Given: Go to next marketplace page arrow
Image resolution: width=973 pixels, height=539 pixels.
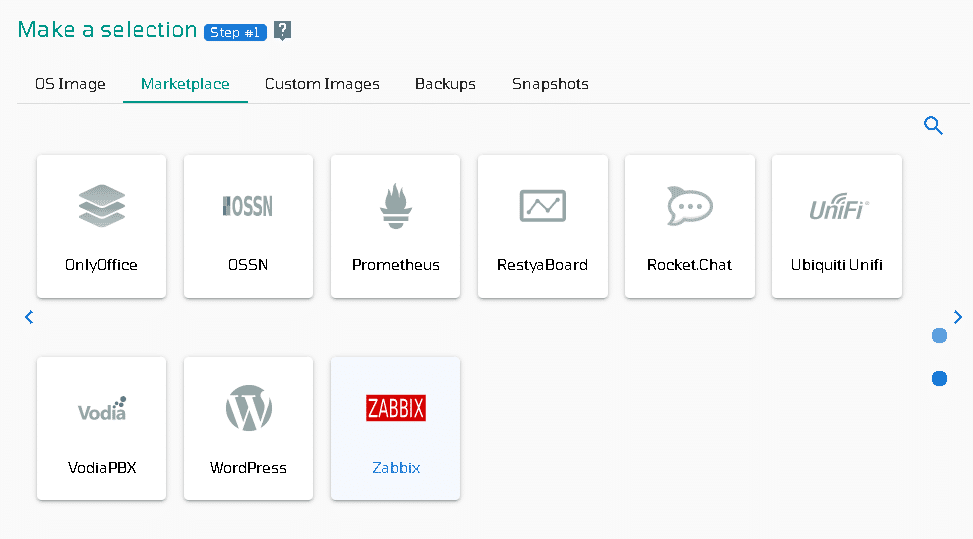Looking at the screenshot, I should point(957,318).
